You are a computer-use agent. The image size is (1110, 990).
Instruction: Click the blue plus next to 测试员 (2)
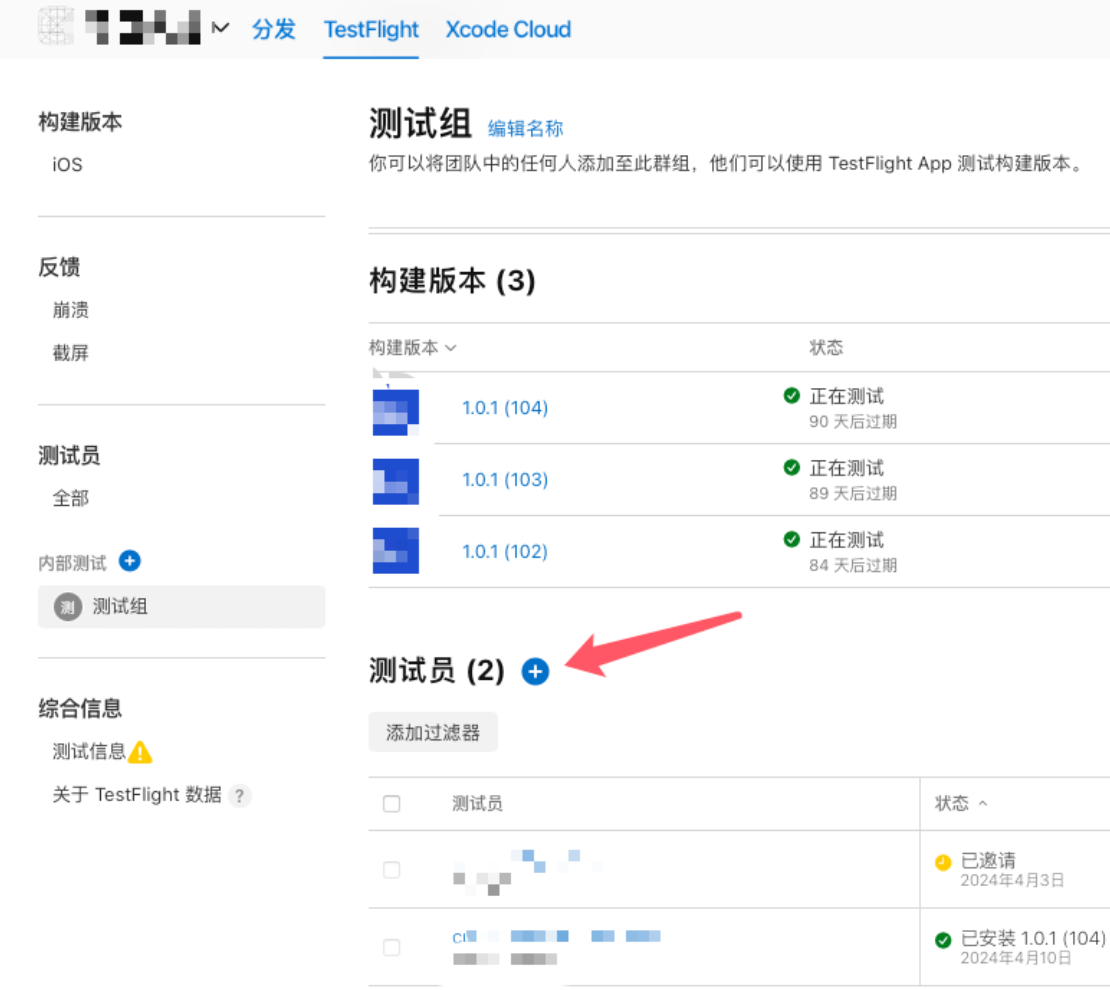click(x=535, y=671)
